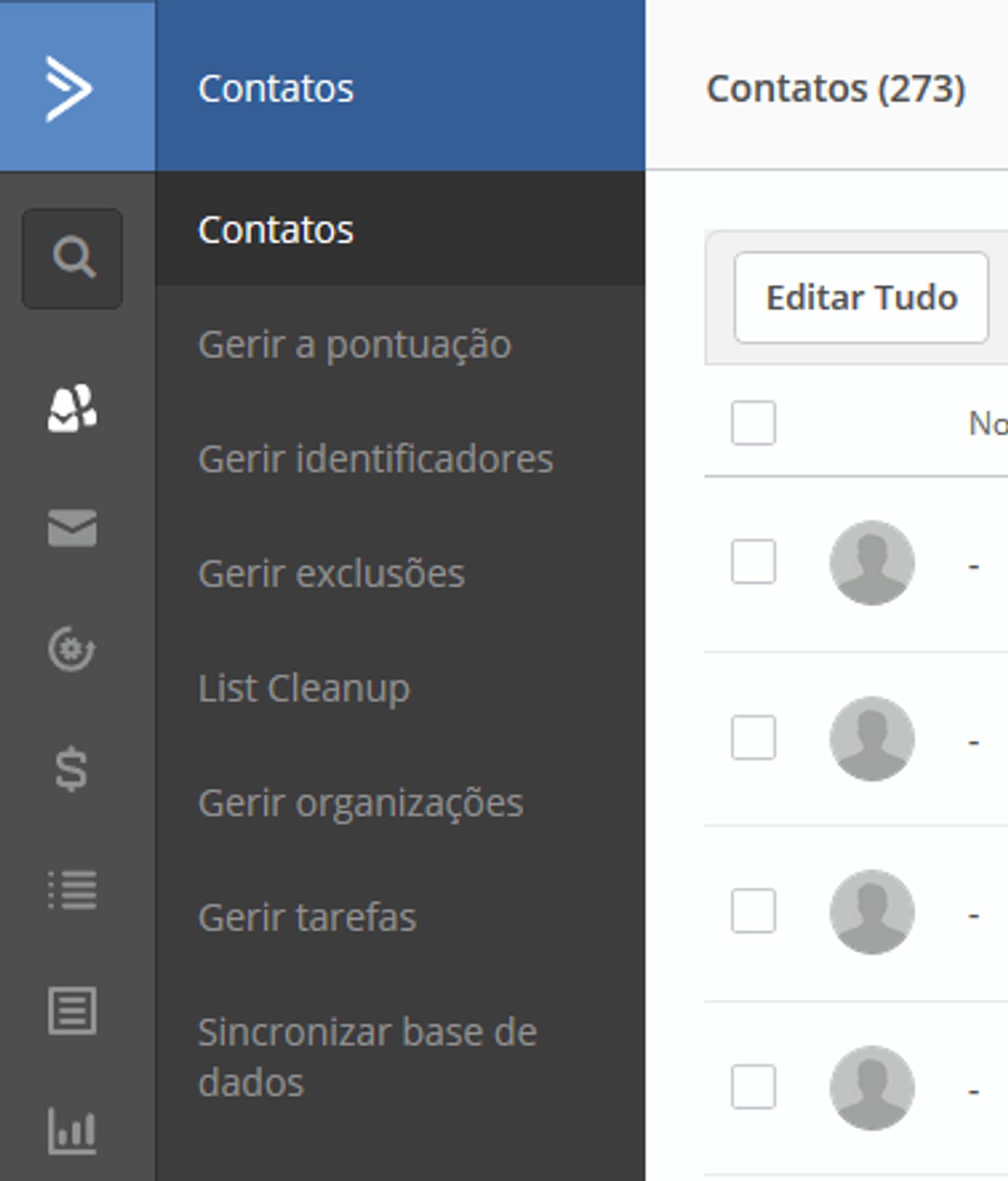Open the Campaigns envelope icon
Image resolution: width=1008 pixels, height=1181 pixels.
click(72, 528)
